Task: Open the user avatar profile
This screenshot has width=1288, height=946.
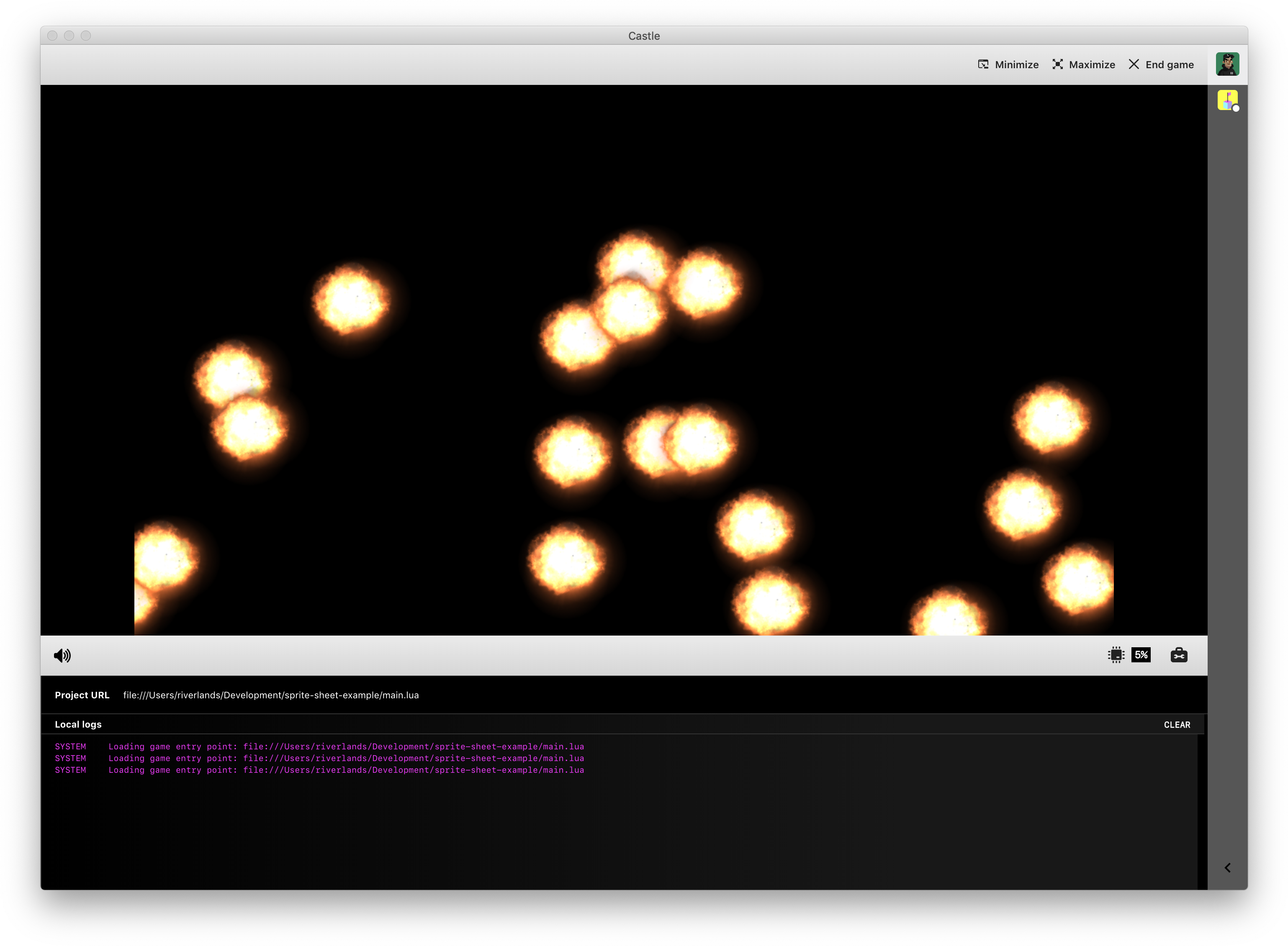Action: pos(1227,64)
